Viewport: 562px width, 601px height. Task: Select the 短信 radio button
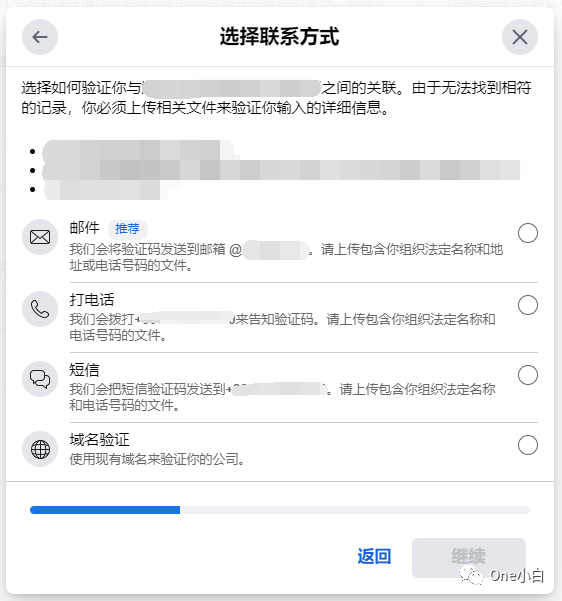527,375
